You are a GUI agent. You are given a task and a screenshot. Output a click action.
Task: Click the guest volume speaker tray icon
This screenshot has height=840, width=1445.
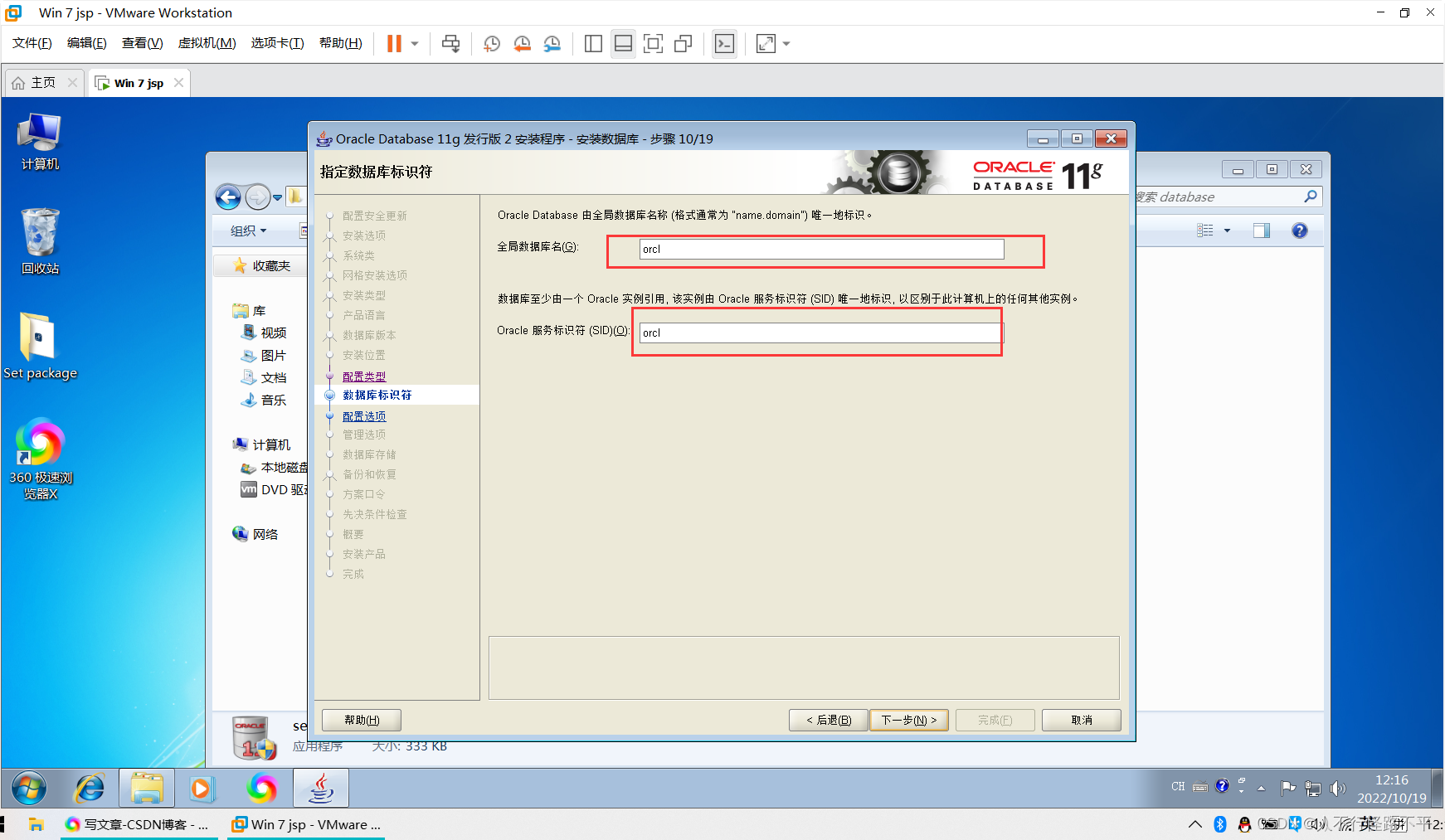[x=1337, y=788]
